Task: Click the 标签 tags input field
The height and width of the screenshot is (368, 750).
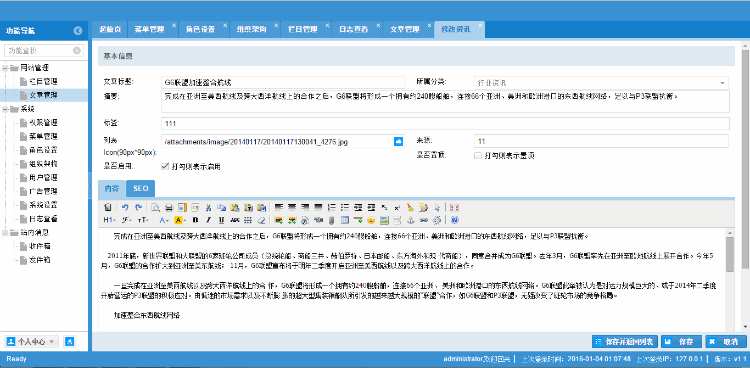Action: coord(445,123)
